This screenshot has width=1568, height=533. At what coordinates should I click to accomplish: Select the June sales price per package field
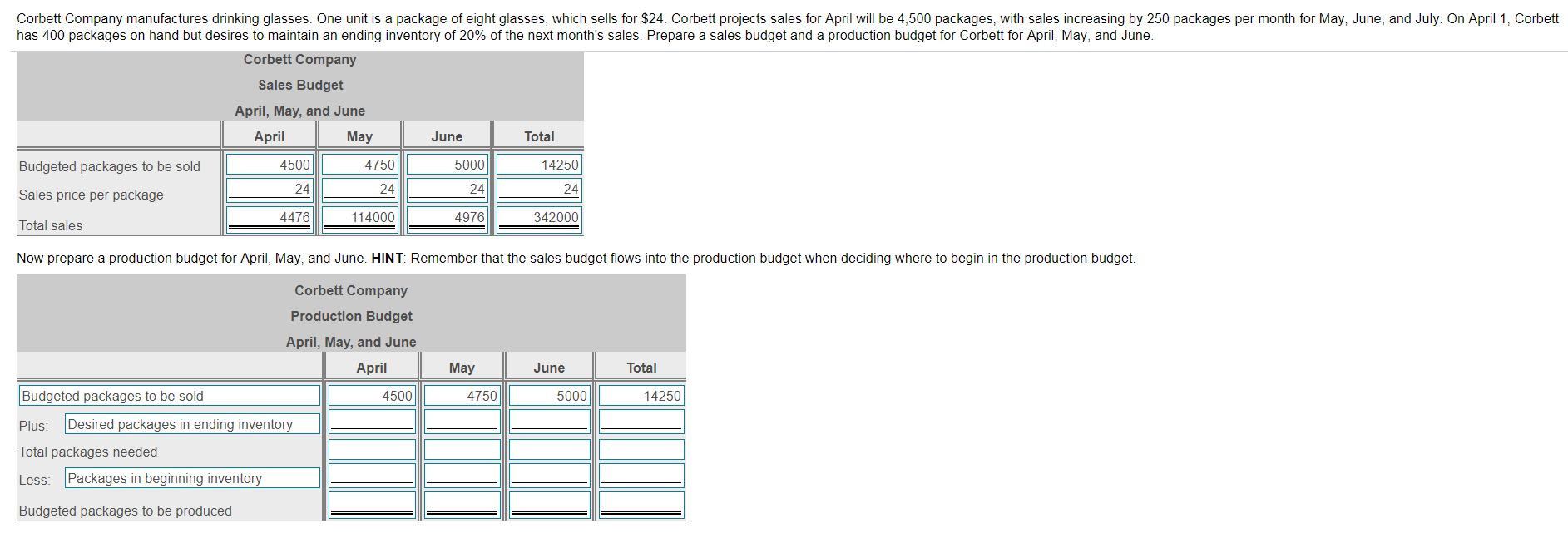point(447,190)
